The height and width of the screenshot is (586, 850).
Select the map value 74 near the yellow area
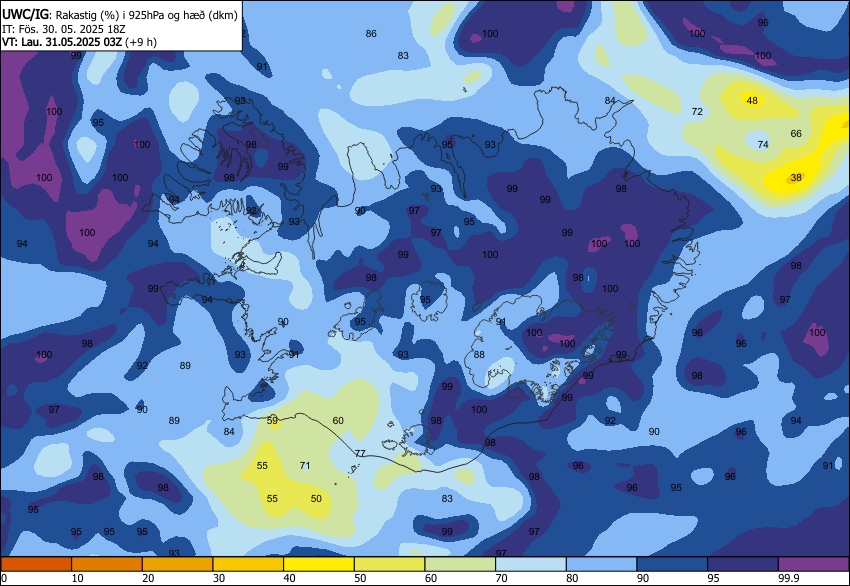[x=763, y=144]
